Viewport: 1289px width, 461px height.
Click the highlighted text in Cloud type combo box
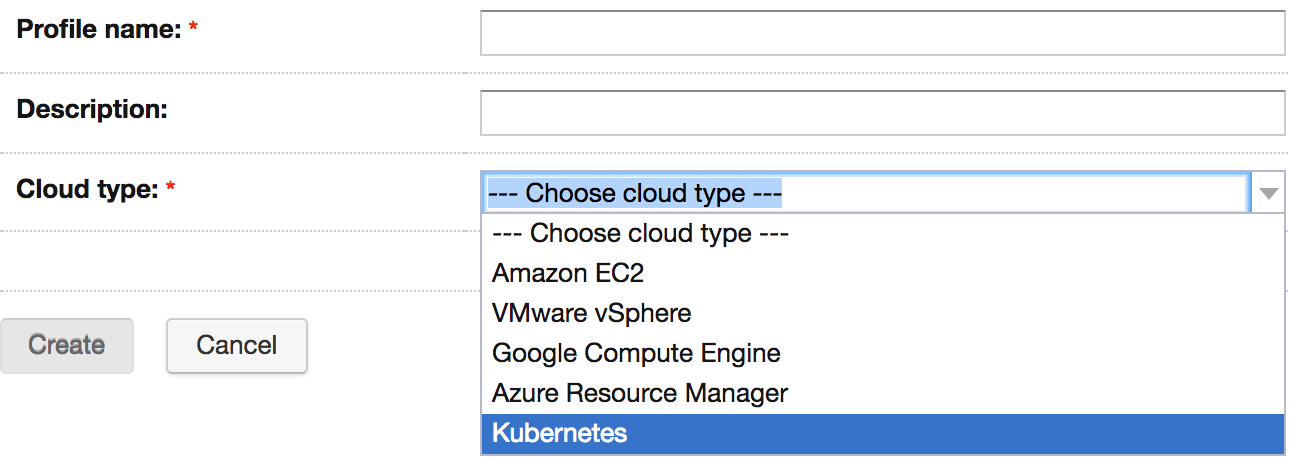634,193
